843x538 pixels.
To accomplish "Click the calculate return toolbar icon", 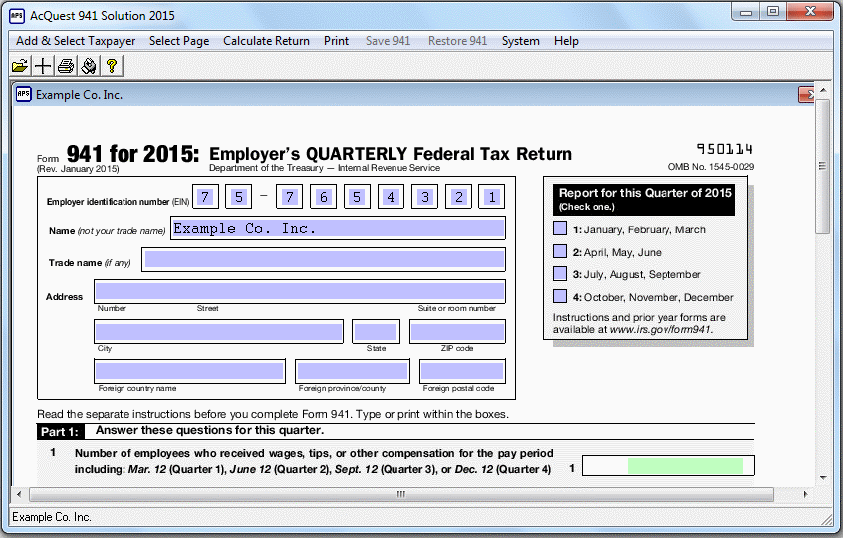I will pyautogui.click(x=89, y=66).
